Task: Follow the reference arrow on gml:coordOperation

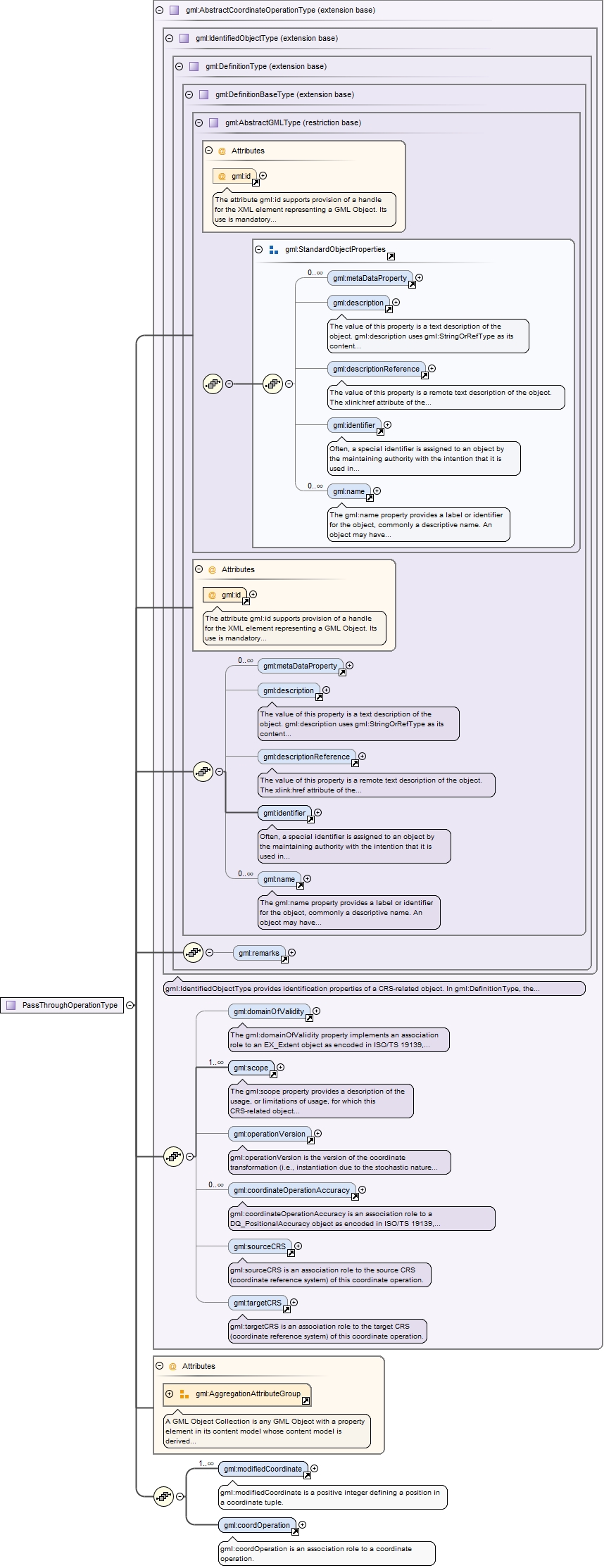Action: click(x=295, y=1531)
